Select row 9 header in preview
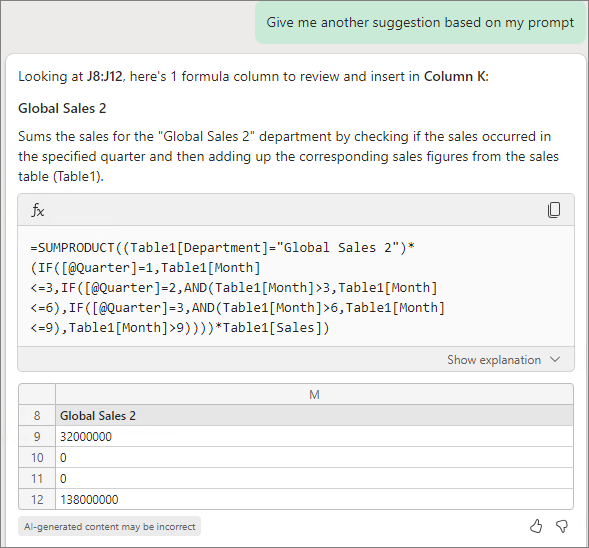Viewport: 589px width, 548px height. click(37, 436)
